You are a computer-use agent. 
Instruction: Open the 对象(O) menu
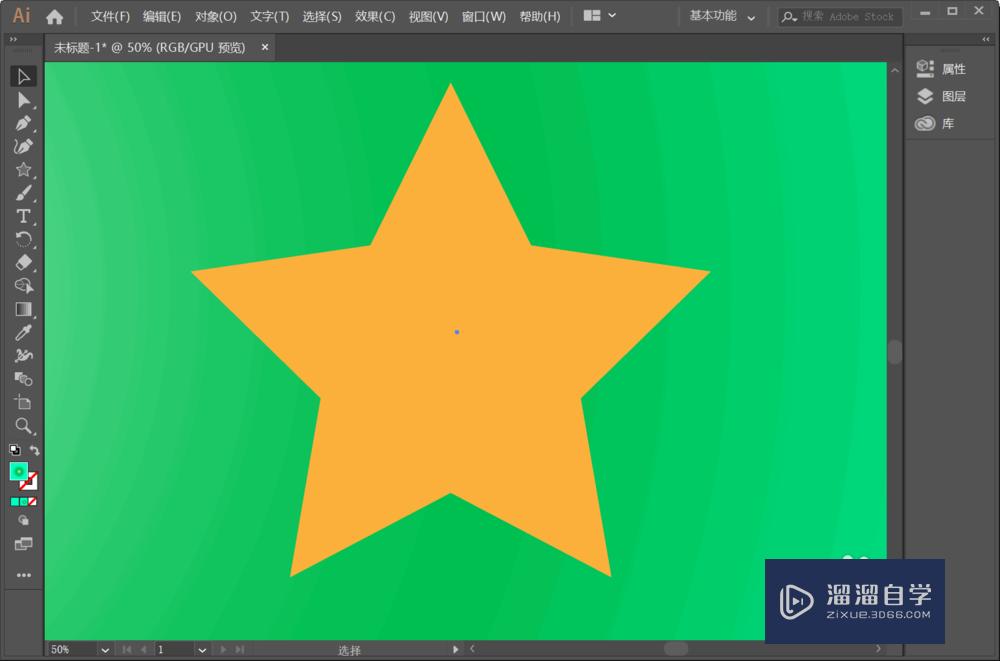(x=216, y=17)
